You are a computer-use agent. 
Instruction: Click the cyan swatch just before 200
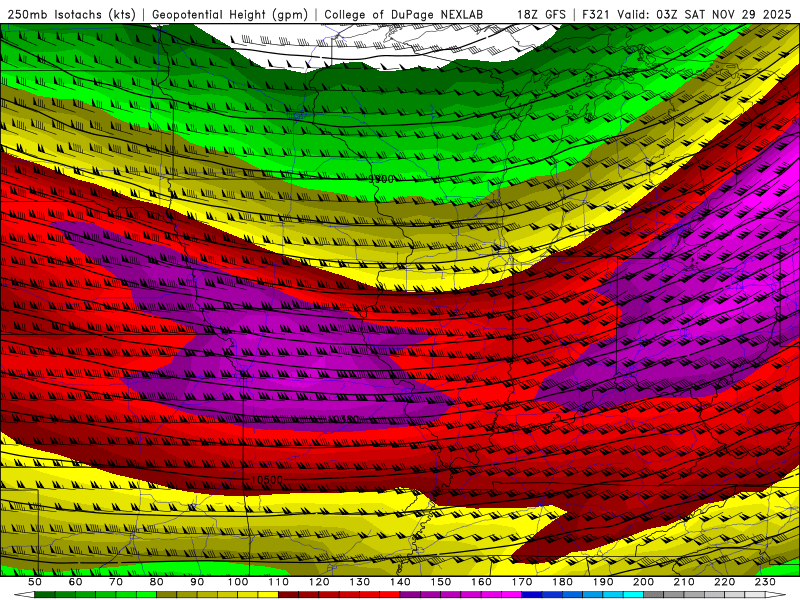(633, 595)
